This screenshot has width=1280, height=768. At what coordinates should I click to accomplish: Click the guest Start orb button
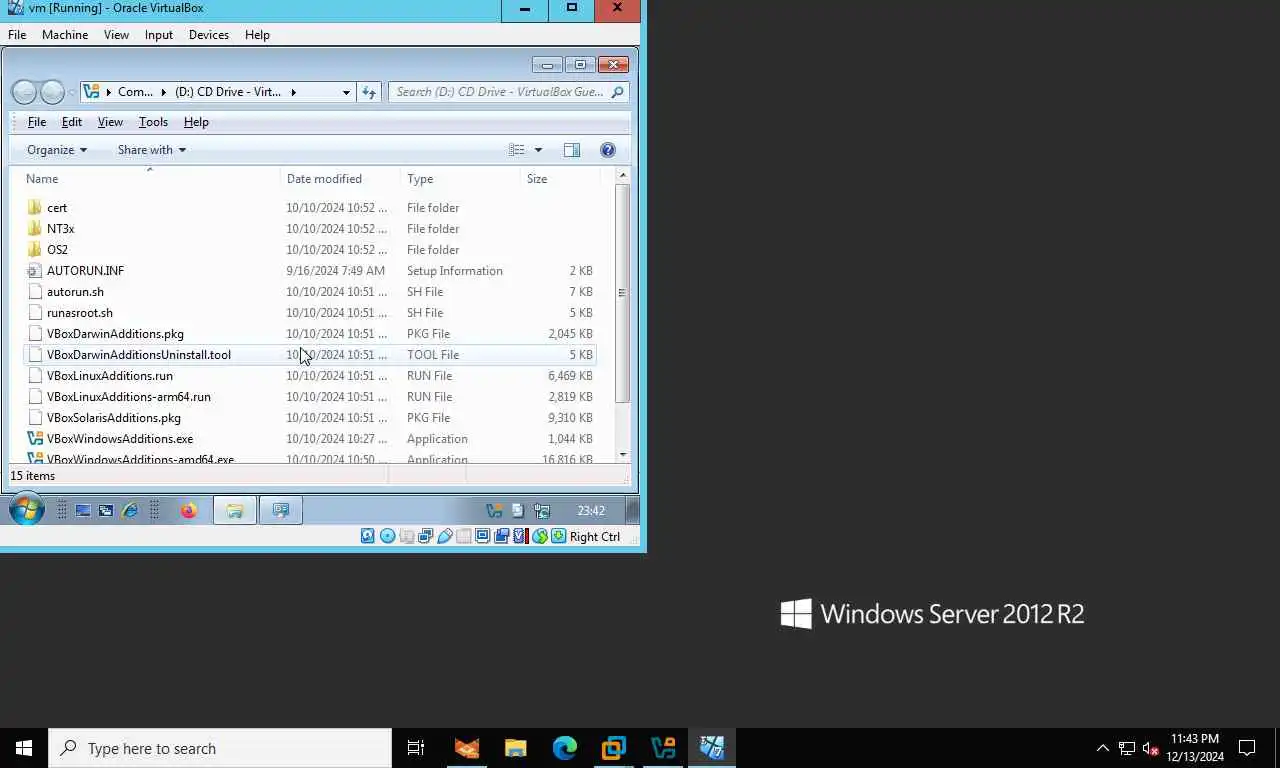pyautogui.click(x=27, y=510)
